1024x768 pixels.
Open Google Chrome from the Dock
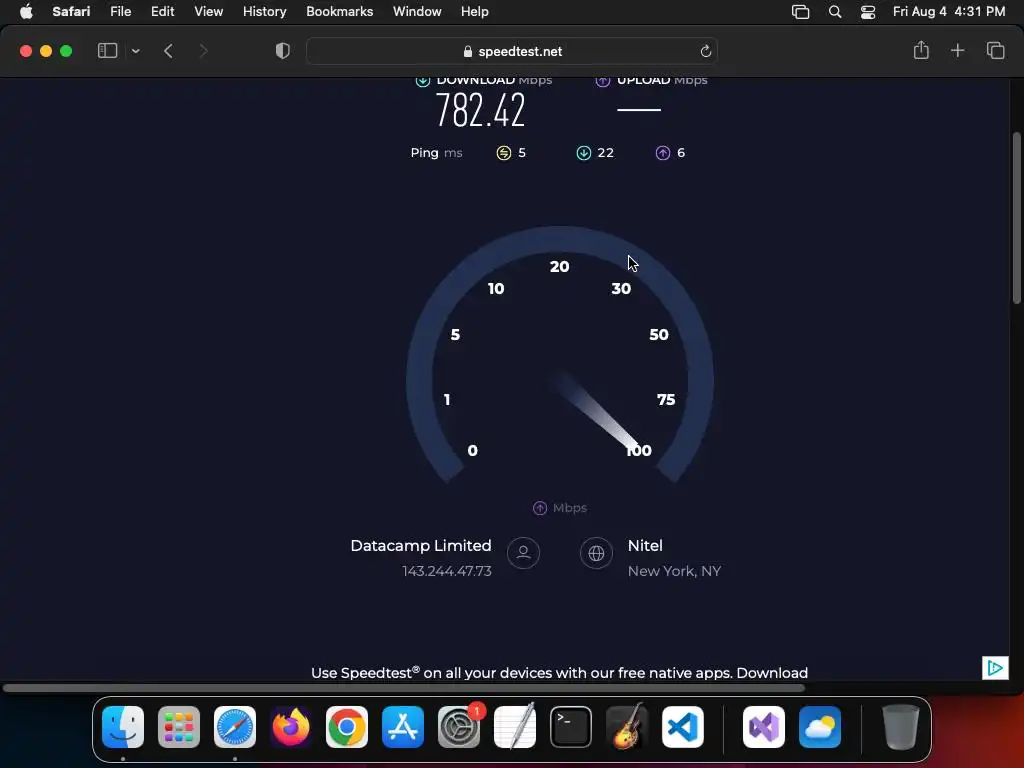pyautogui.click(x=347, y=727)
